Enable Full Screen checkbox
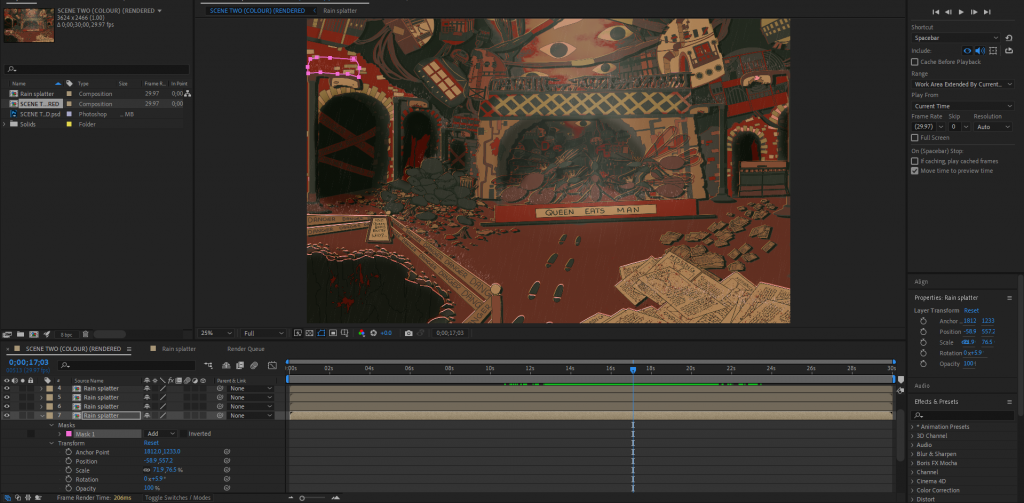 914,138
